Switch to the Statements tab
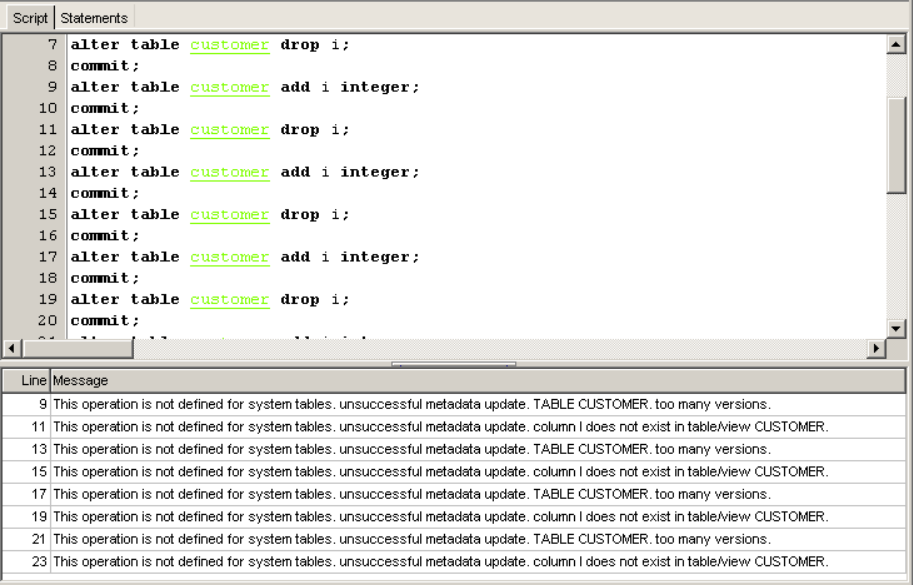The image size is (913, 585). (x=94, y=18)
